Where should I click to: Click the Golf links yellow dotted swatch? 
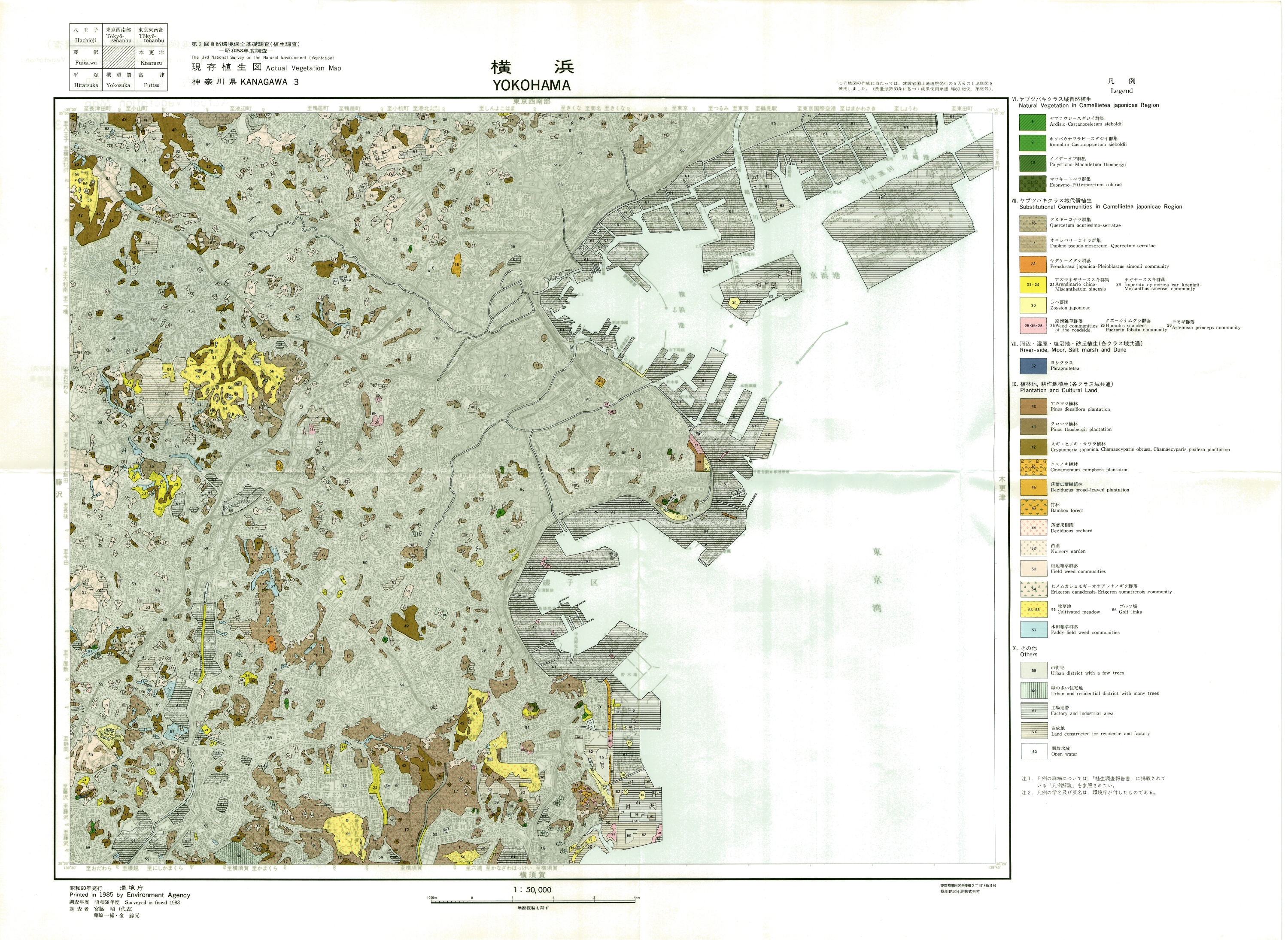[x=1033, y=609]
